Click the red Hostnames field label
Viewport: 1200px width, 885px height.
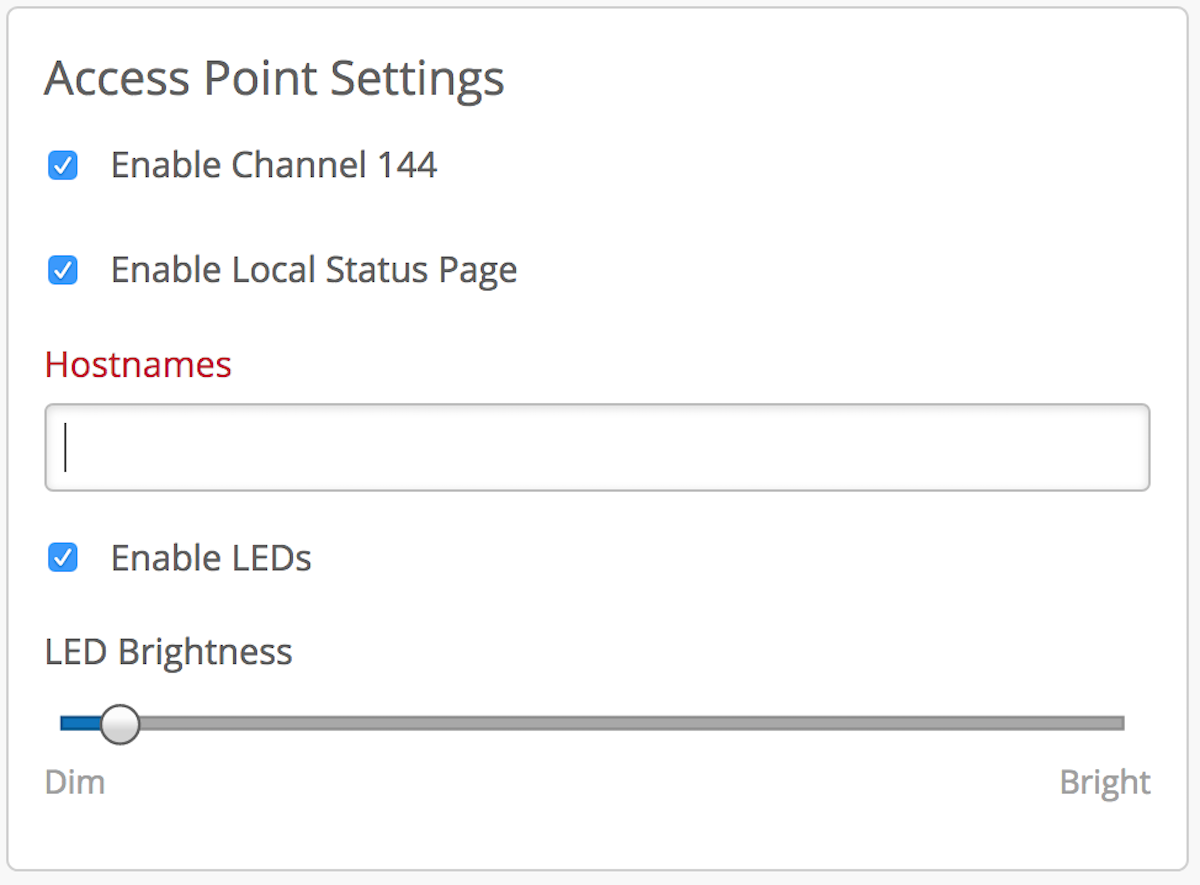coord(138,365)
